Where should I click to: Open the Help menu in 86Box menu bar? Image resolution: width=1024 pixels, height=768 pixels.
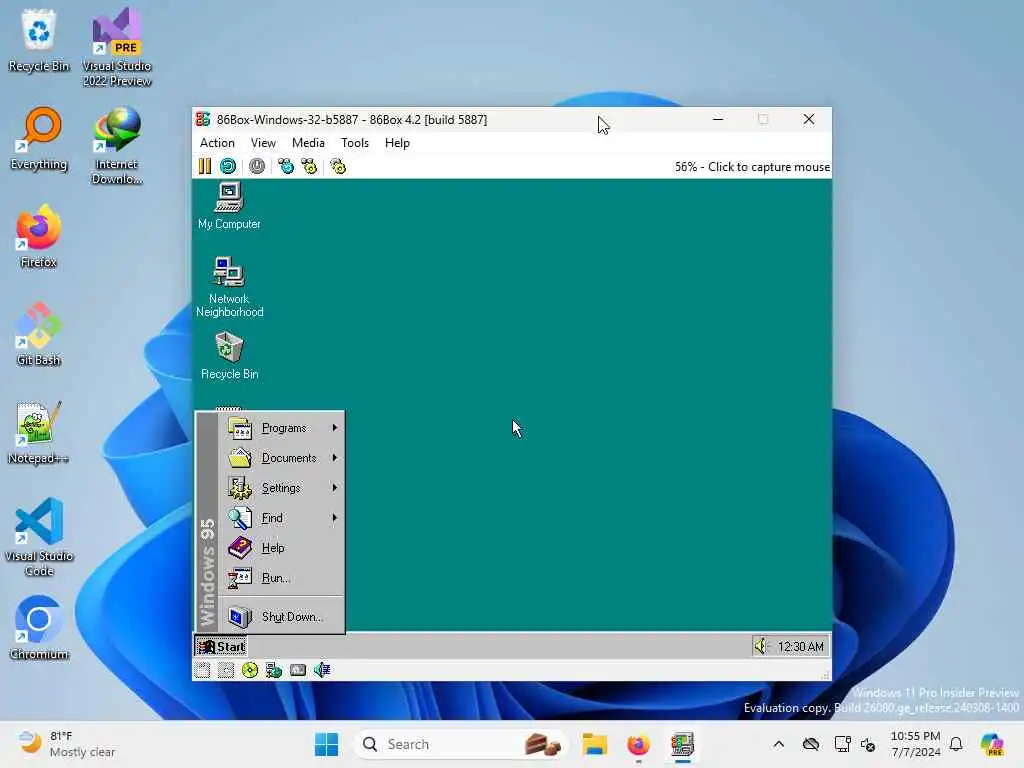(397, 143)
